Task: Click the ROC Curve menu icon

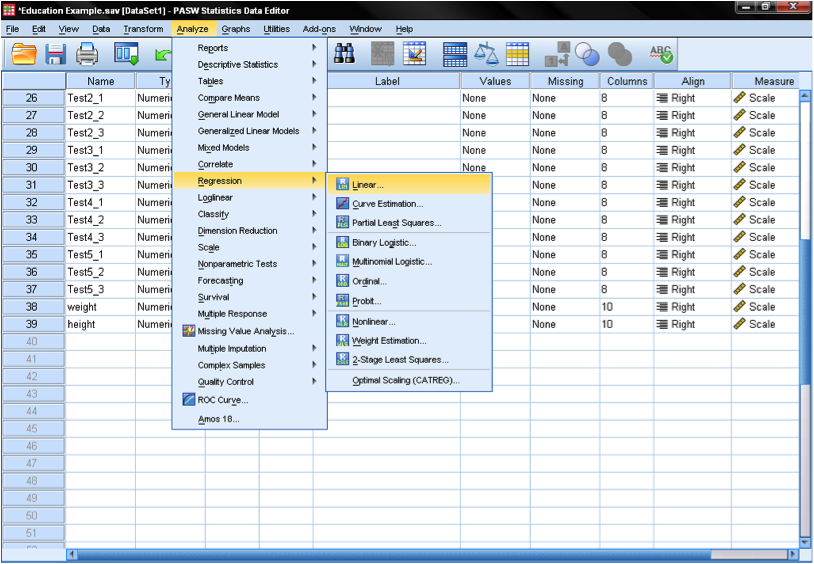Action: pos(188,400)
